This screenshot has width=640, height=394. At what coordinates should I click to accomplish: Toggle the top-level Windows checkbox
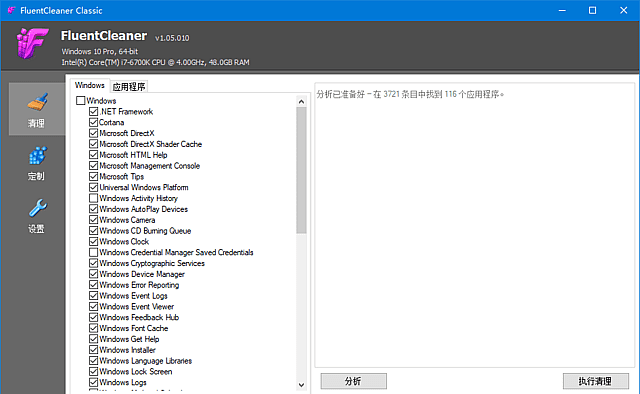(80, 100)
